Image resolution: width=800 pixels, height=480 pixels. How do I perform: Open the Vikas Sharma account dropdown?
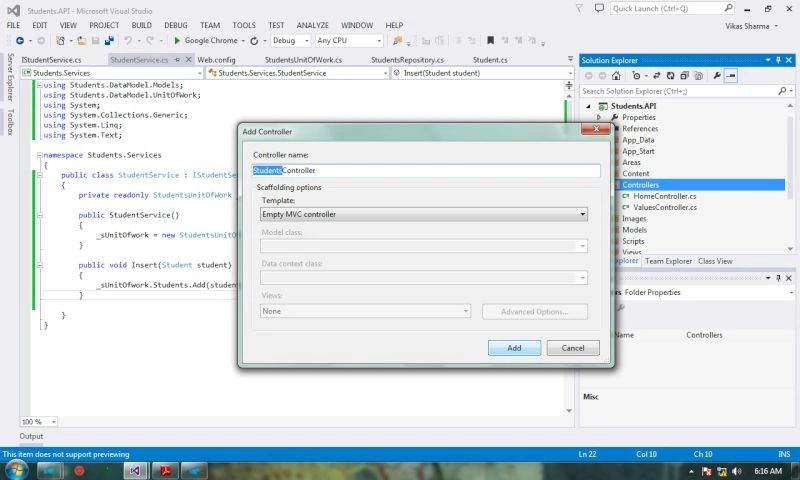point(752,26)
